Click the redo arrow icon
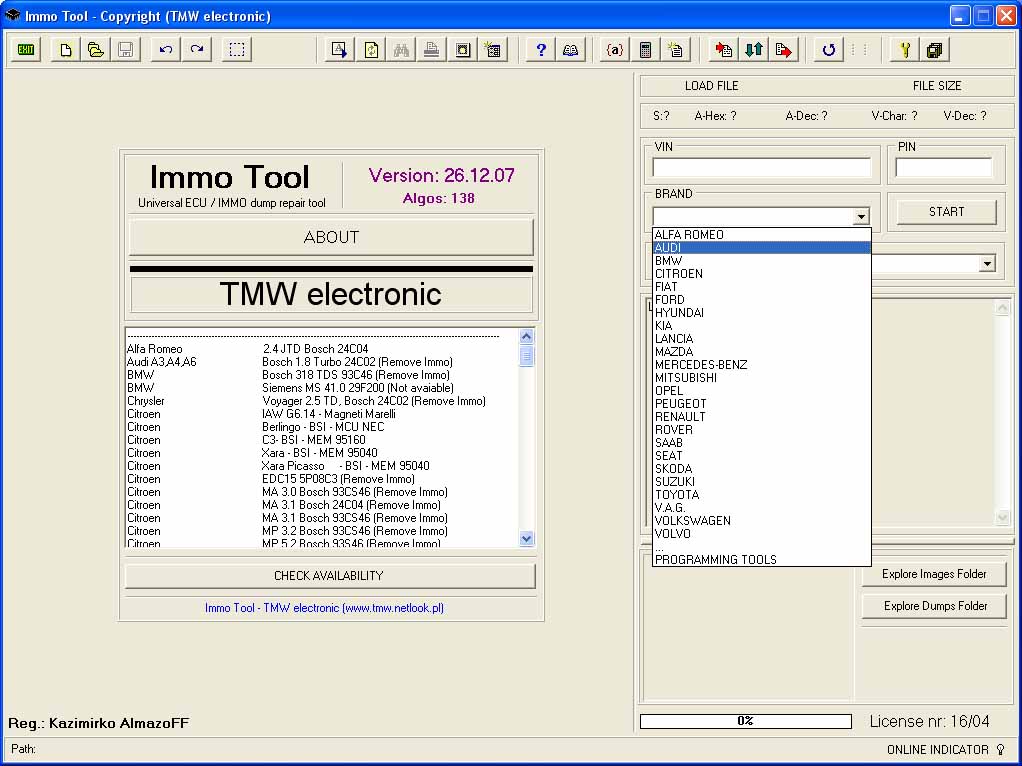This screenshot has width=1022, height=766. 197,50
